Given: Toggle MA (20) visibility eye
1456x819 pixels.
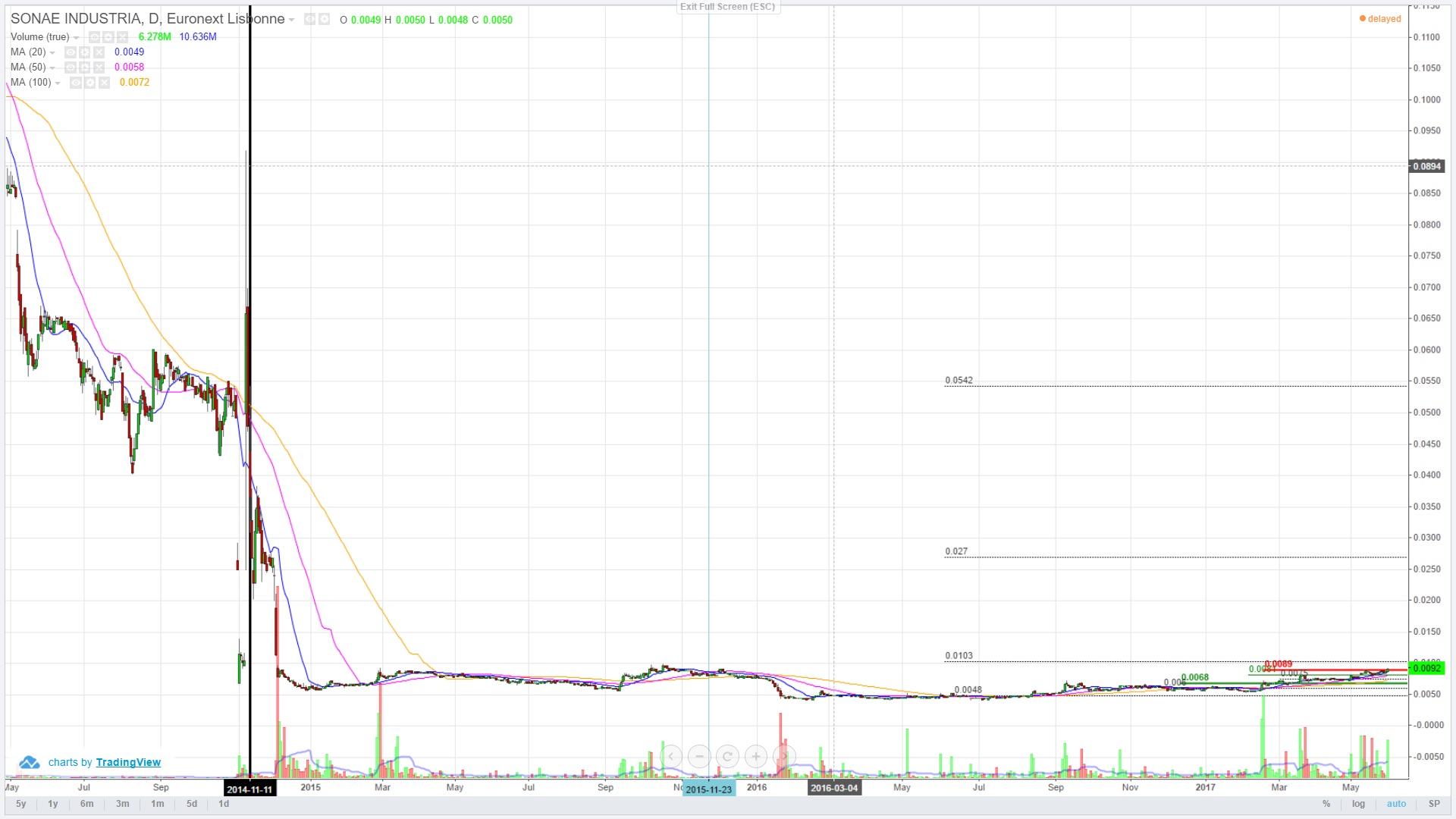Looking at the screenshot, I should point(71,52).
